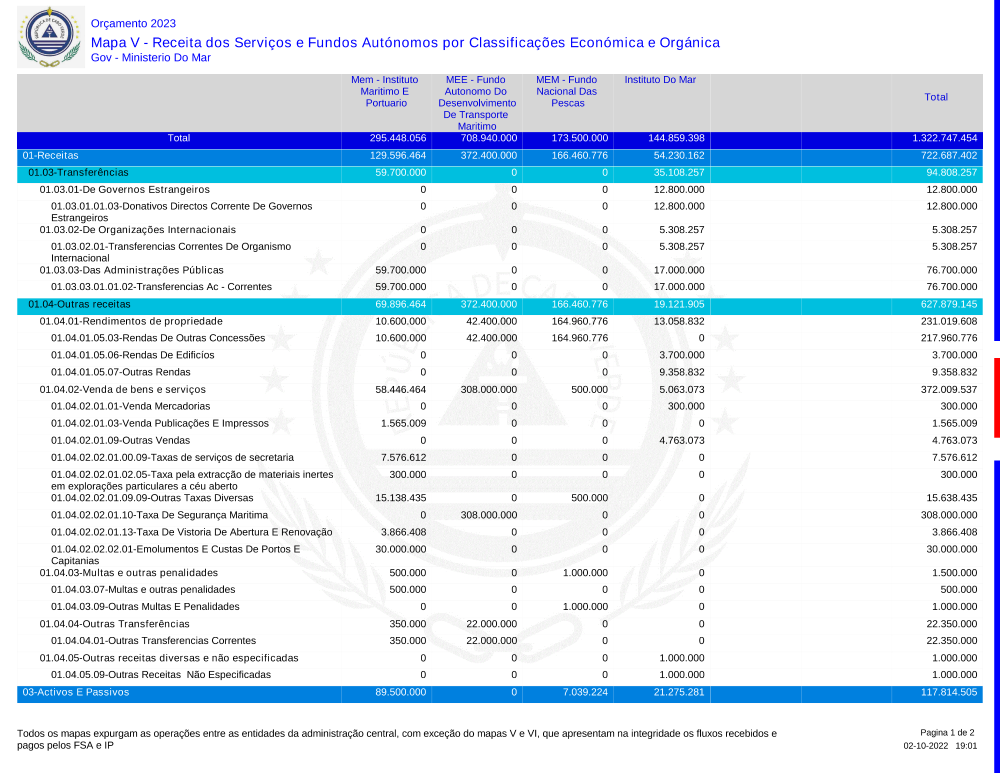Image resolution: width=1000 pixels, height=773 pixels.
Task: Select the Mapa V report title
Action: pyautogui.click(x=404, y=42)
